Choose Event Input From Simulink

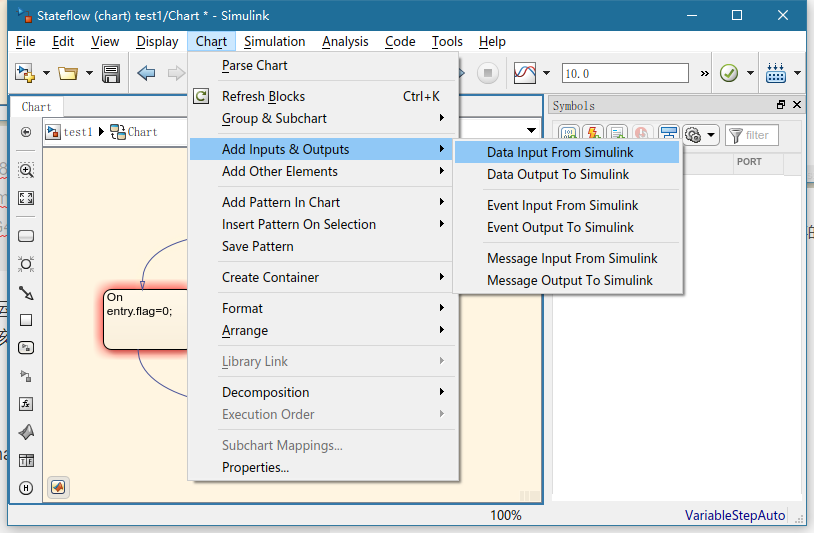[x=567, y=206]
